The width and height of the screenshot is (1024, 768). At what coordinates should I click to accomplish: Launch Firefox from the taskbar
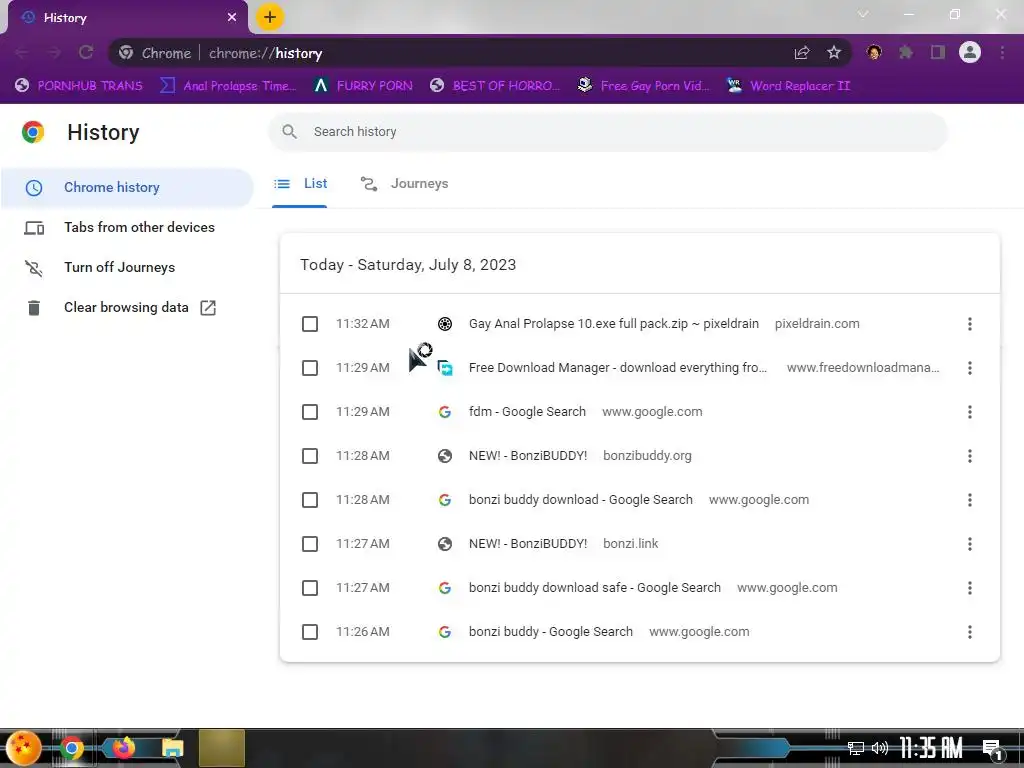coord(123,748)
